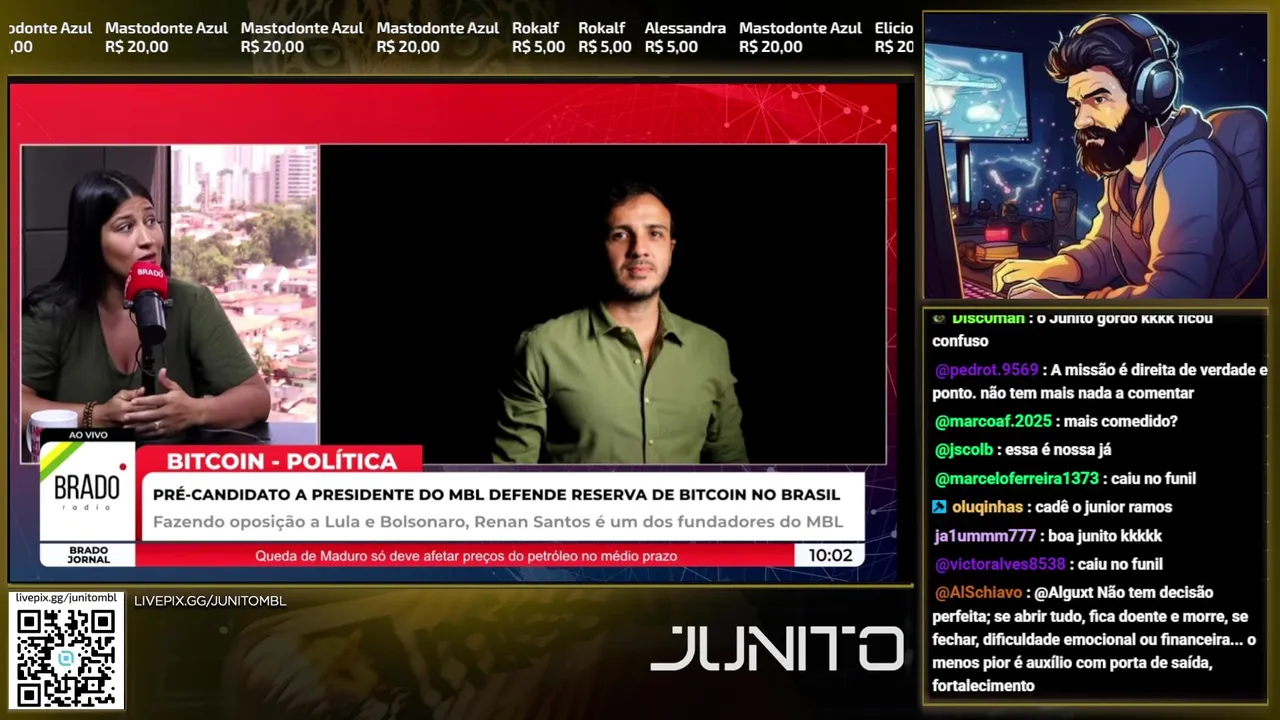The width and height of the screenshot is (1280, 720).
Task: Click the @Alguxt mention in AlSchiavo's message
Action: (x=1063, y=593)
